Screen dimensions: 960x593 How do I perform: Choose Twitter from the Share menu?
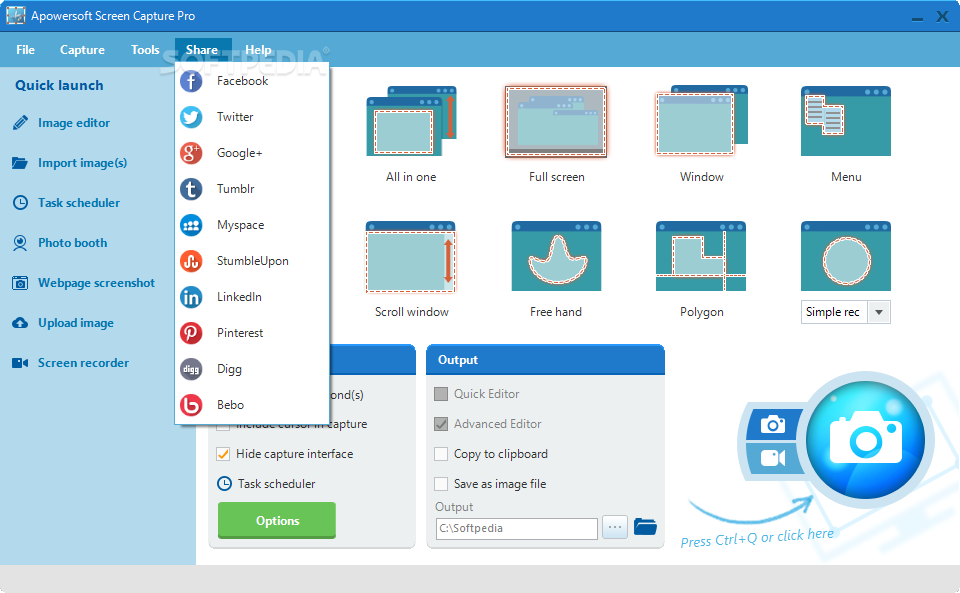pos(252,117)
